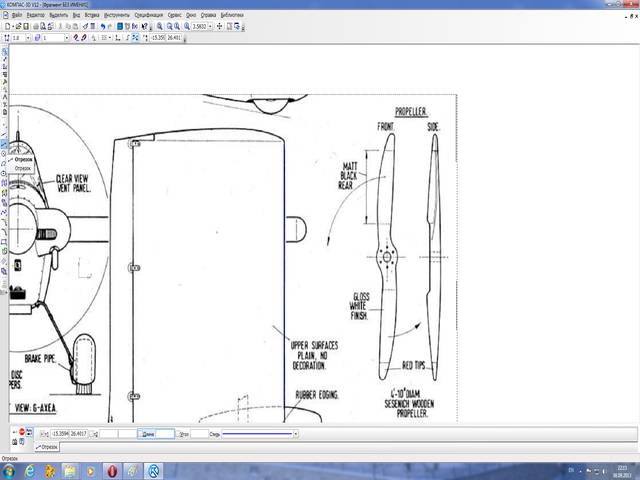The width and height of the screenshot is (640, 480).
Task: Expand the zoom scale 3.5933 dropdown
Action: pos(211,26)
